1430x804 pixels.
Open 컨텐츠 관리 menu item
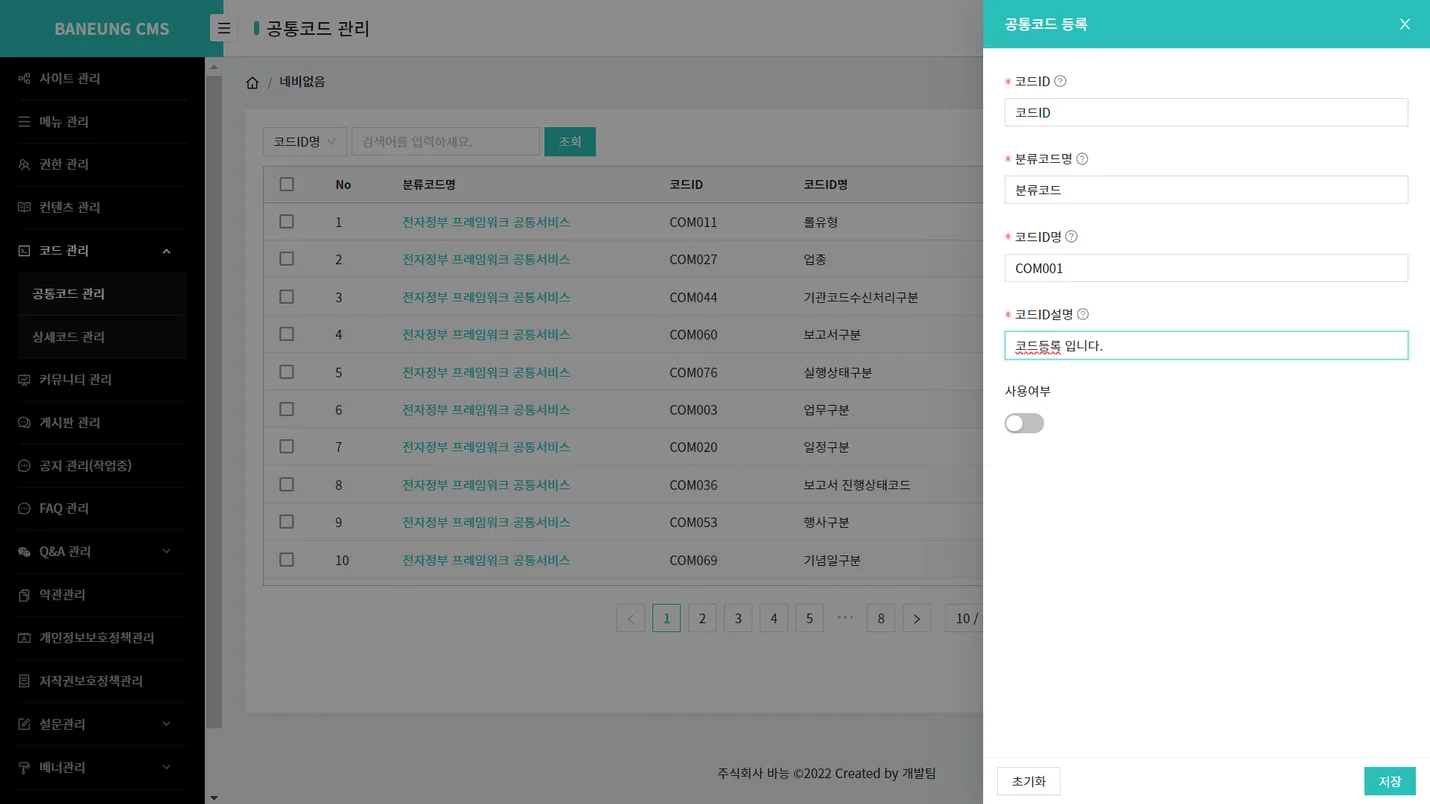[102, 207]
